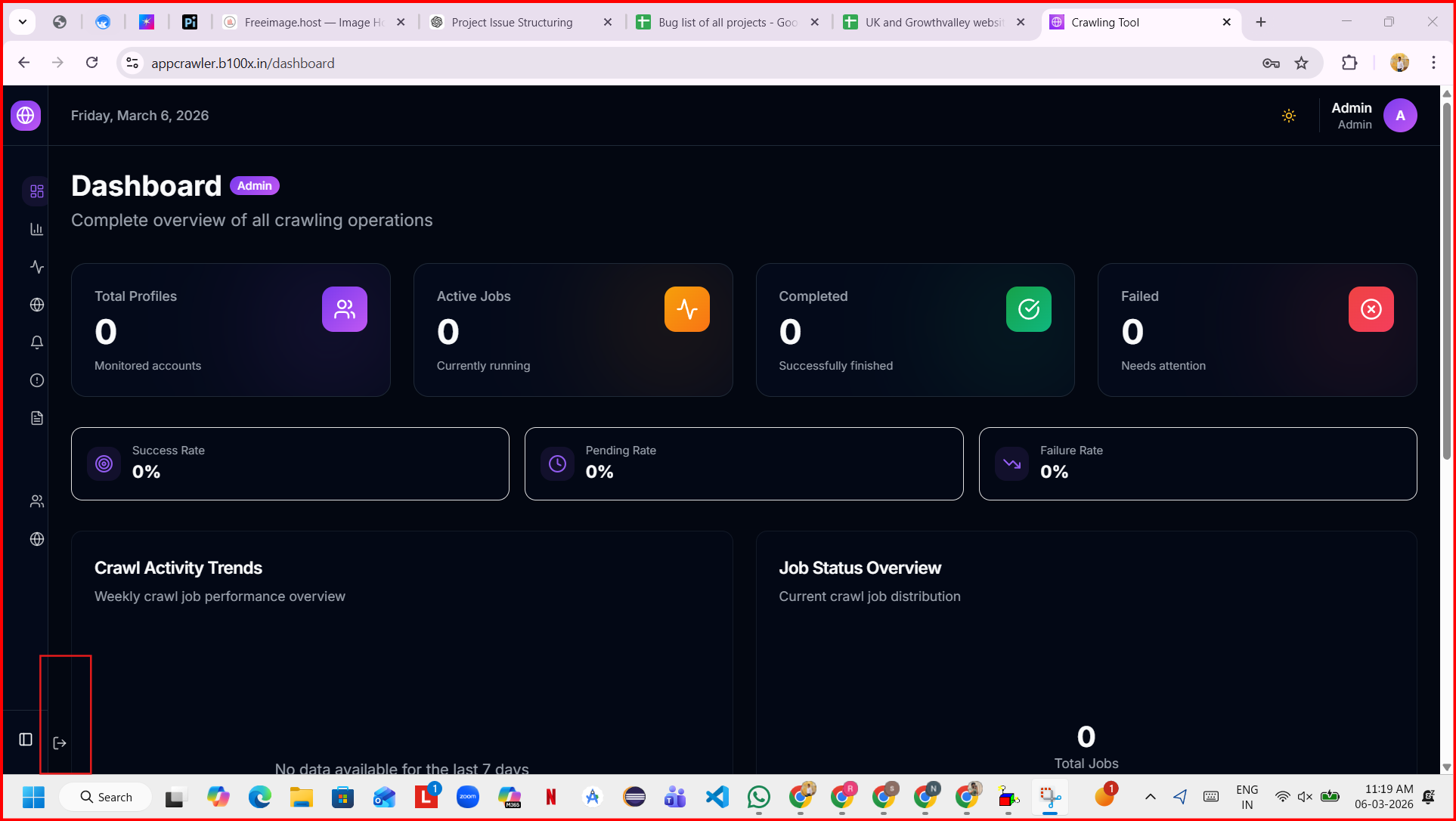Click the bar chart analytics sidebar icon

(x=36, y=229)
